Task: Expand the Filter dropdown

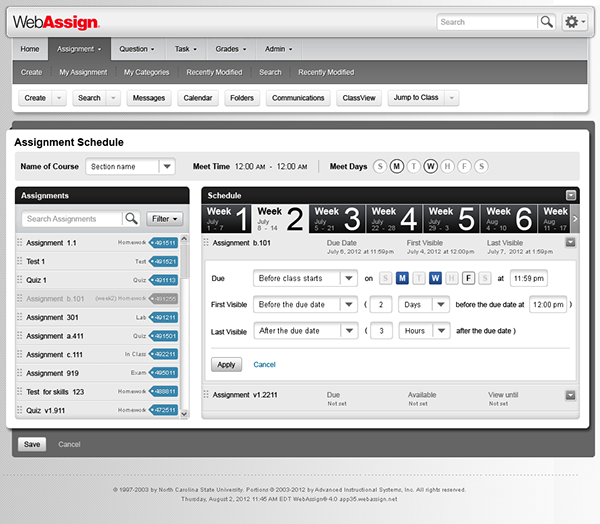Action: tap(165, 218)
